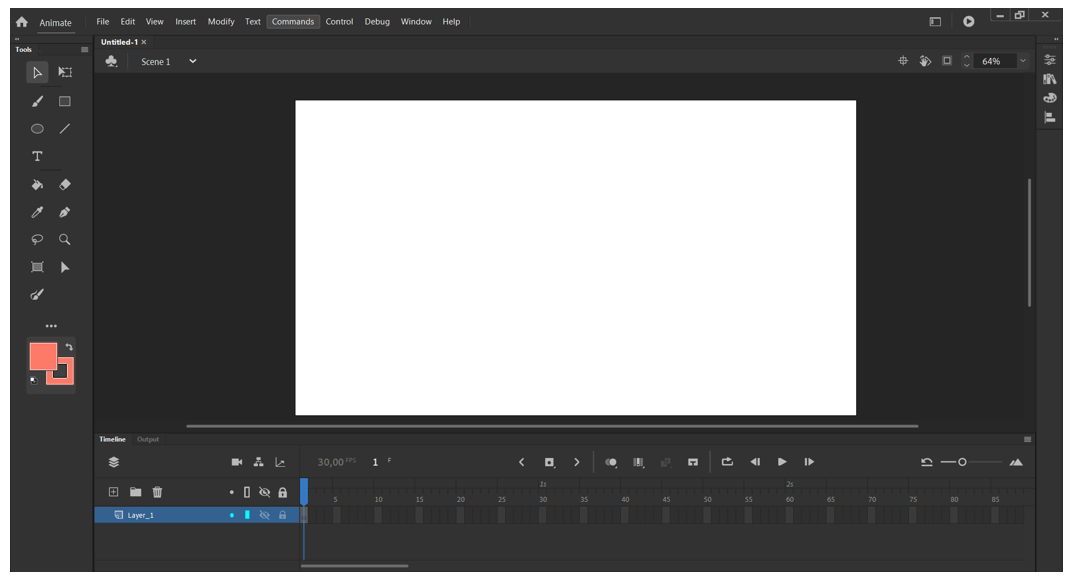Adjust the timeline zoom slider

tap(962, 462)
